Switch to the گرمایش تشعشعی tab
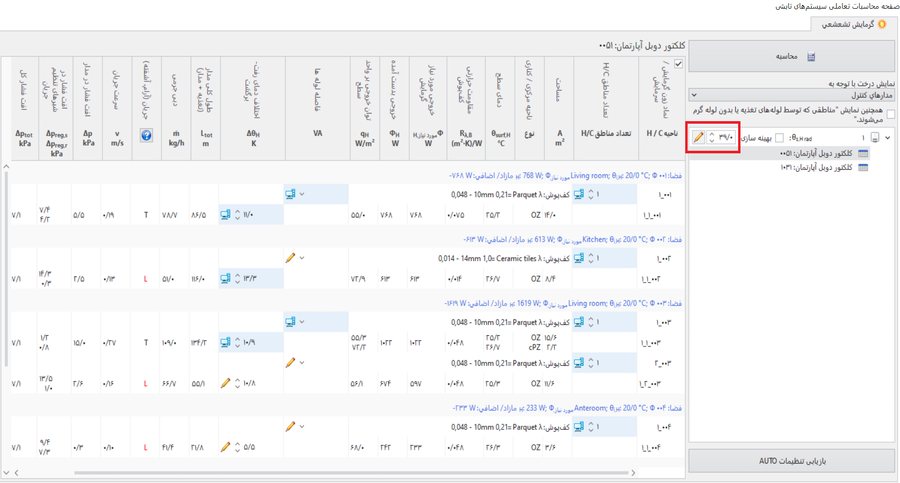900x483 pixels. 855,24
